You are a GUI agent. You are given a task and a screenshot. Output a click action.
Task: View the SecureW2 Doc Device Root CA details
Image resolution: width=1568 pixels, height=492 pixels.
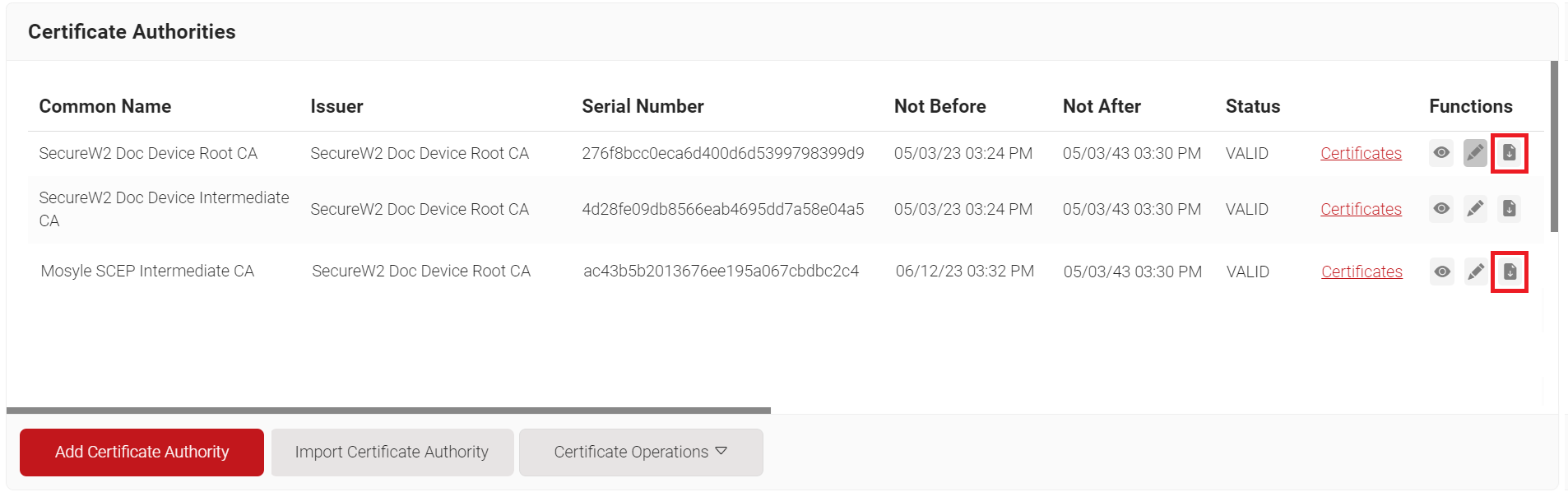pos(1441,153)
